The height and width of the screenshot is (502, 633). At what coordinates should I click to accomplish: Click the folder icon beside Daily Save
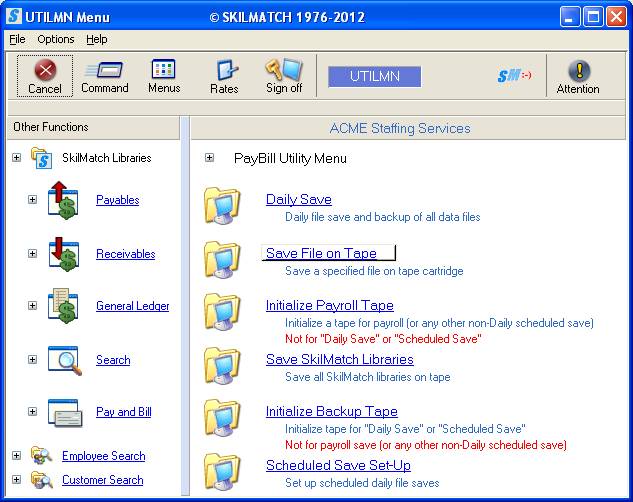tap(222, 205)
